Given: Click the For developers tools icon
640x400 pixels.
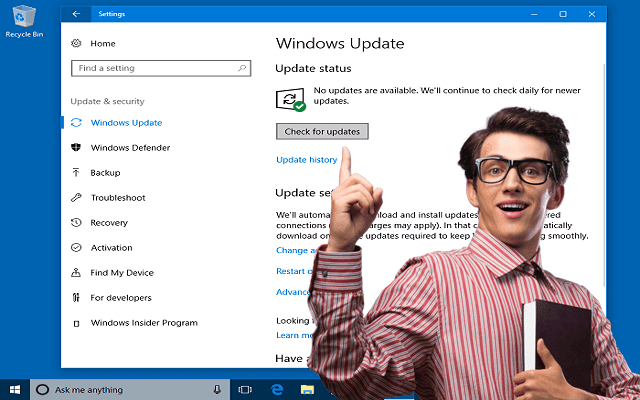Looking at the screenshot, I should (76, 298).
